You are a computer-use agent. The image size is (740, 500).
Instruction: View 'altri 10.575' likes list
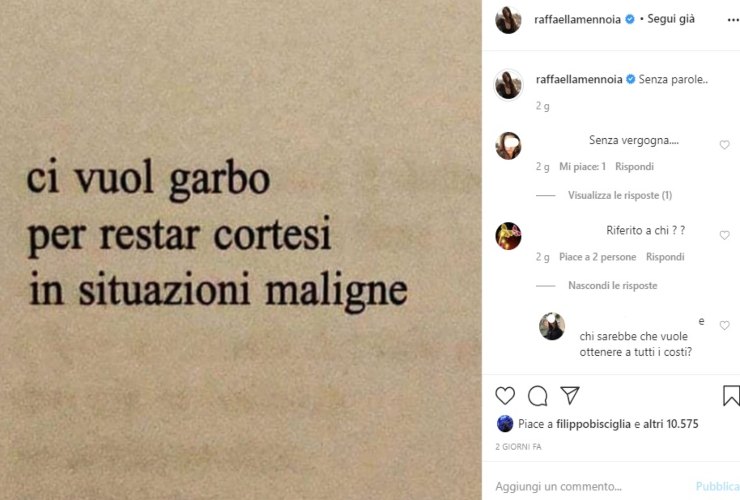[671, 424]
